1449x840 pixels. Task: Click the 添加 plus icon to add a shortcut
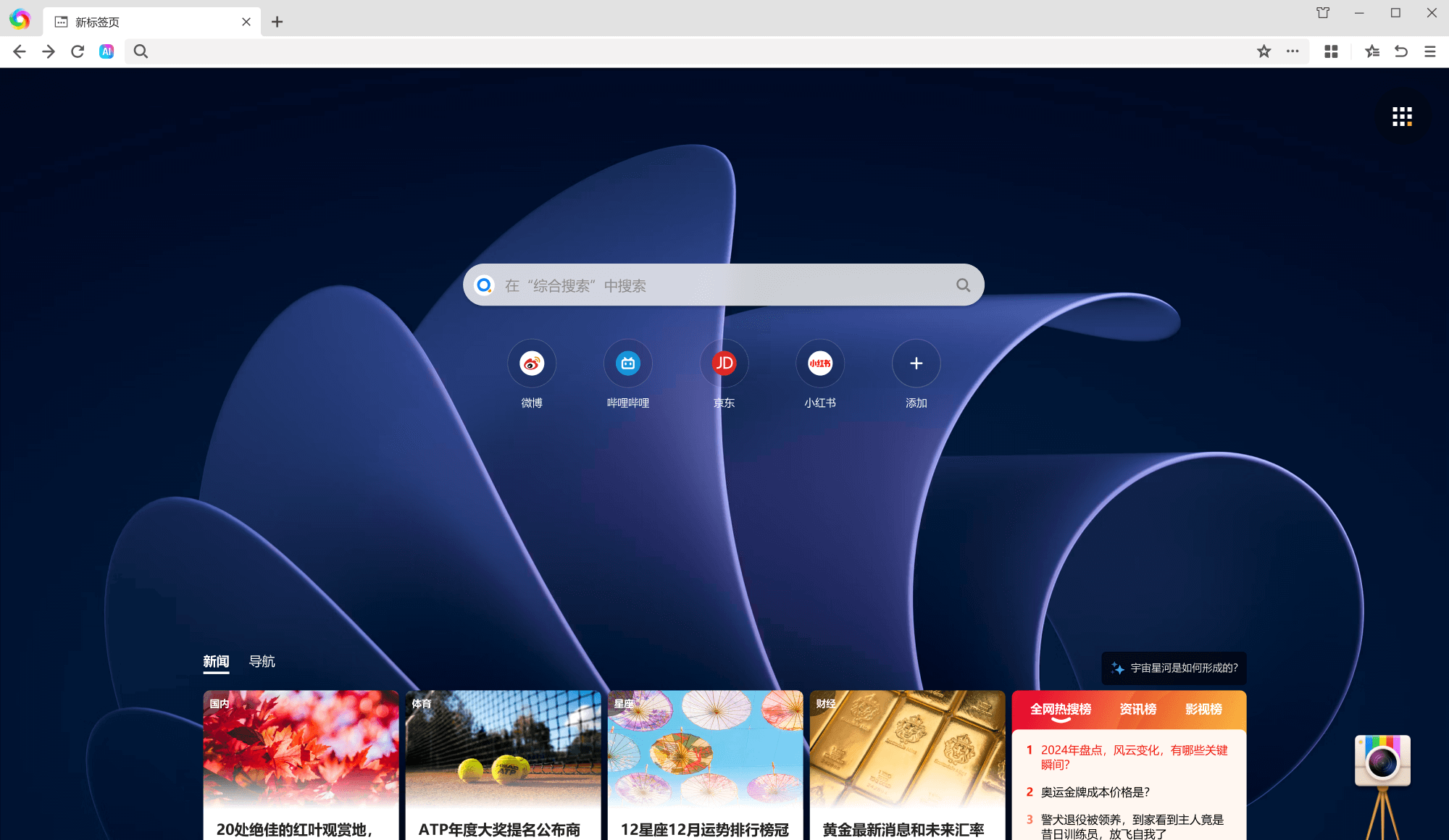point(915,363)
